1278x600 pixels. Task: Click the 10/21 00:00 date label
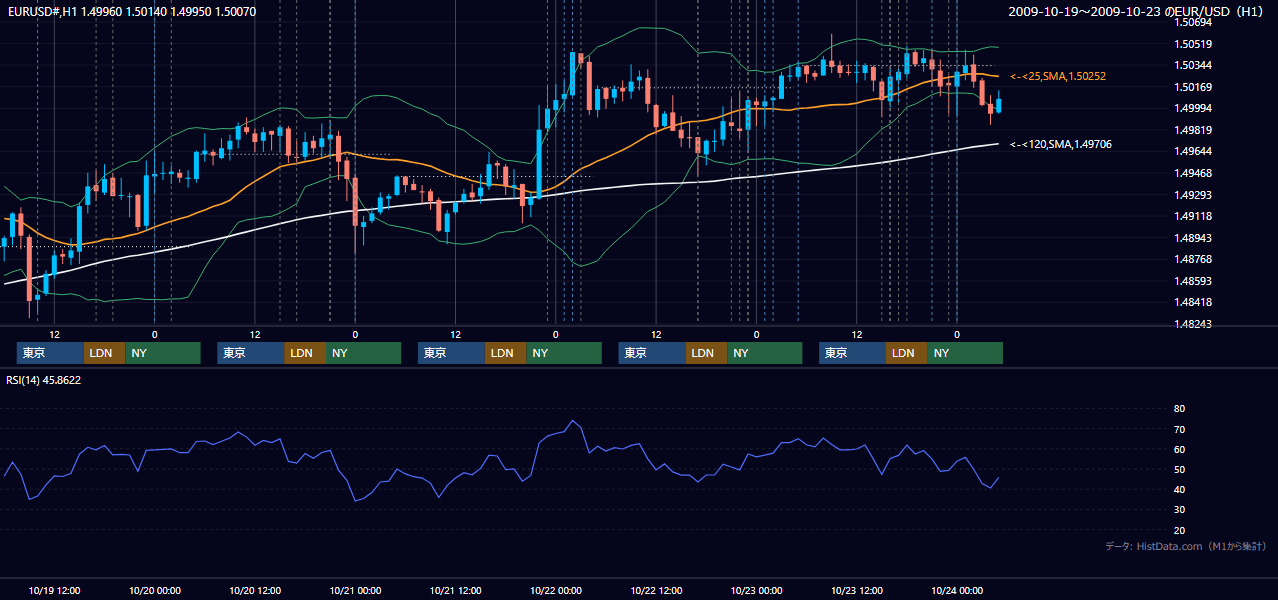355,590
